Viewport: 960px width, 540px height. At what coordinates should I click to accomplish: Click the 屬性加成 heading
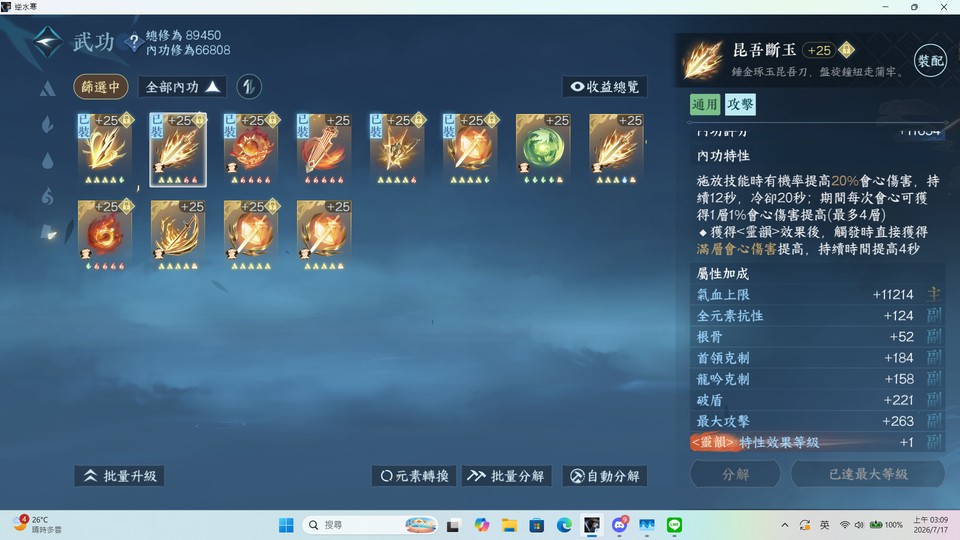pos(723,274)
